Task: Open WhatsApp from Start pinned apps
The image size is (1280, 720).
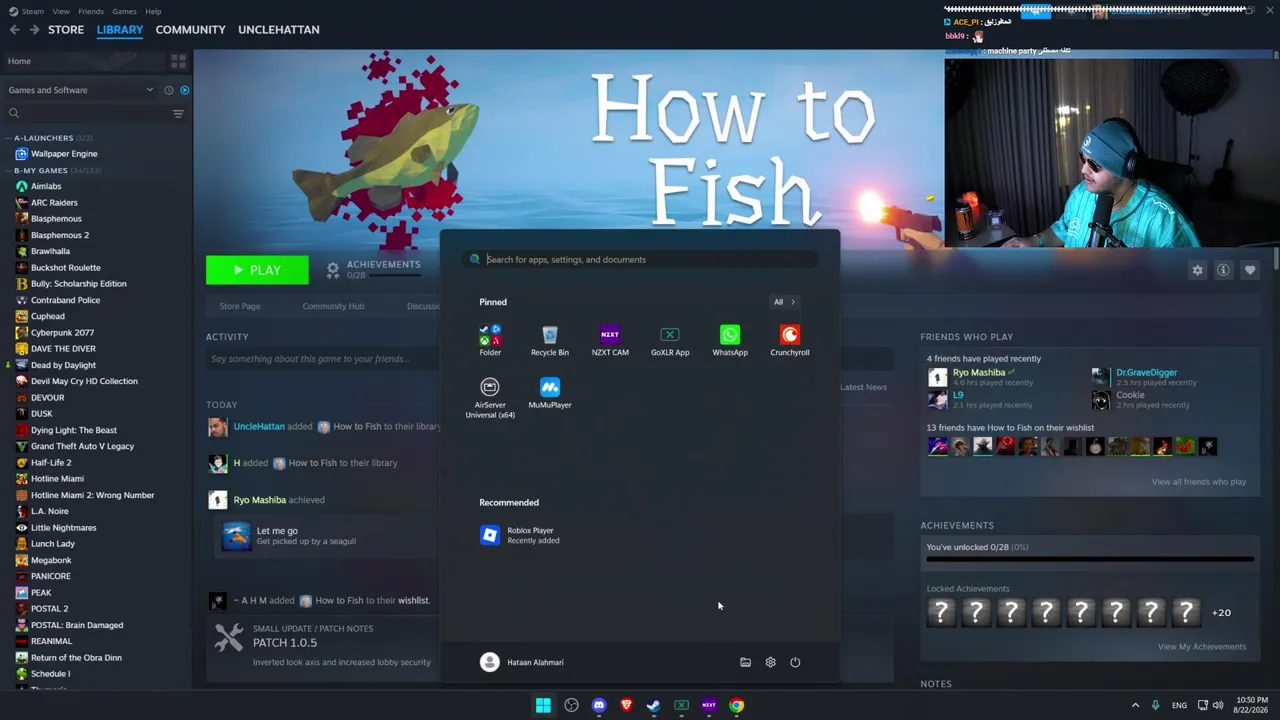Action: point(730,340)
